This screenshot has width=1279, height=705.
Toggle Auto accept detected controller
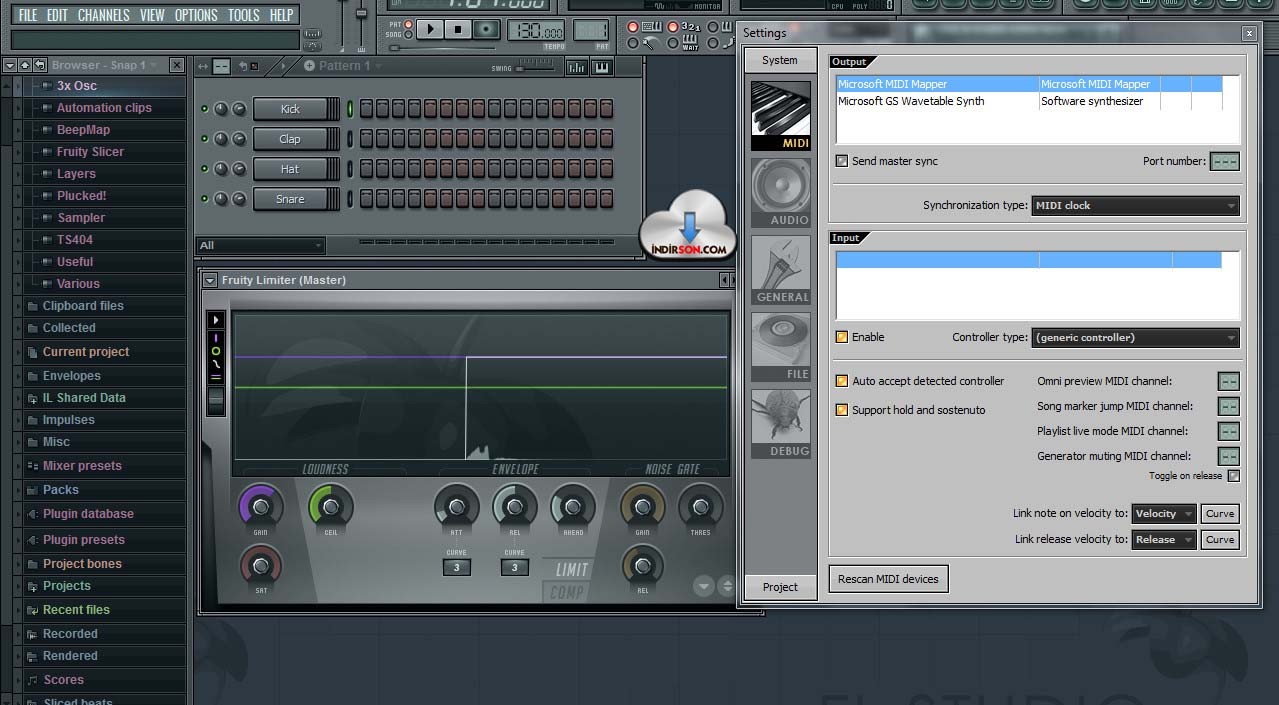pyautogui.click(x=842, y=381)
